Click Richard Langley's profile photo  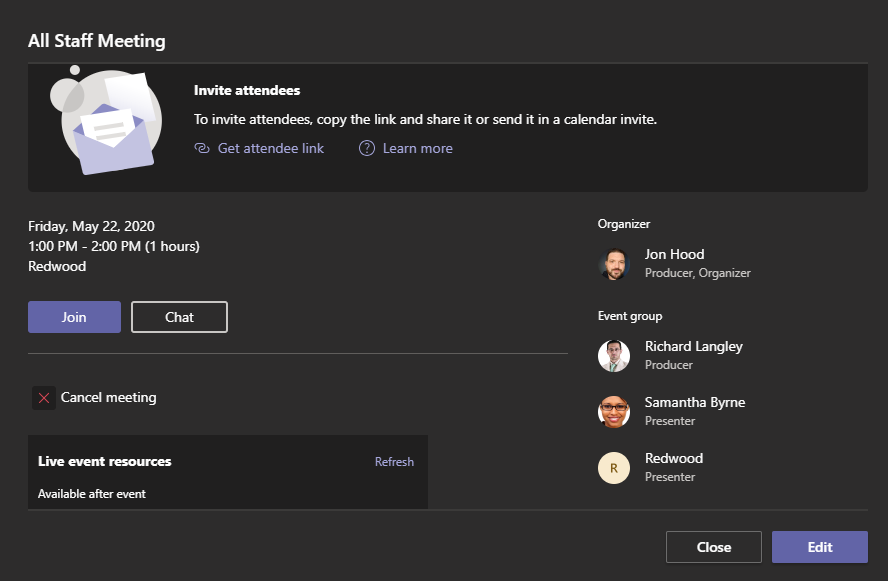[614, 356]
